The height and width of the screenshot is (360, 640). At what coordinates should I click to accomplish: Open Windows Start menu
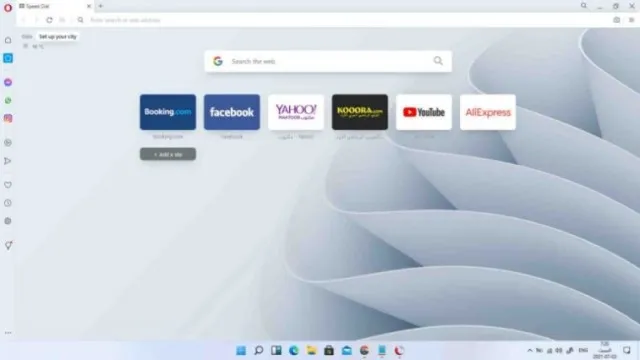pos(241,350)
